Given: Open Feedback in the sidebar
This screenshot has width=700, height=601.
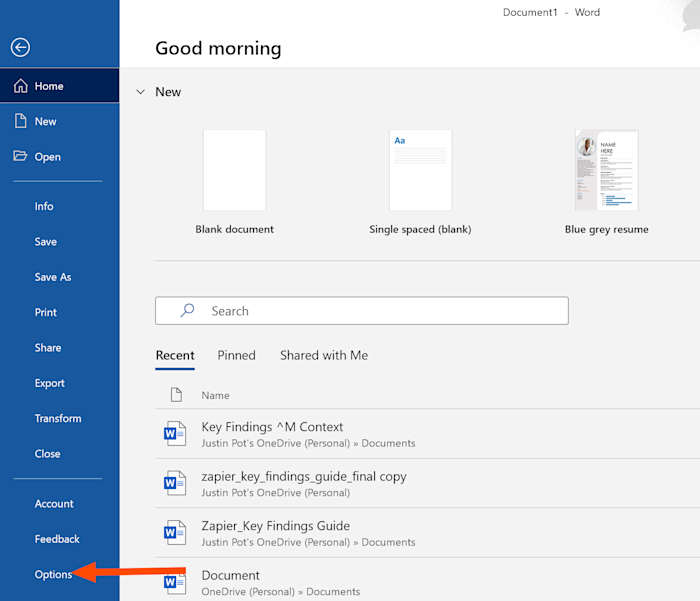Looking at the screenshot, I should click(x=57, y=539).
